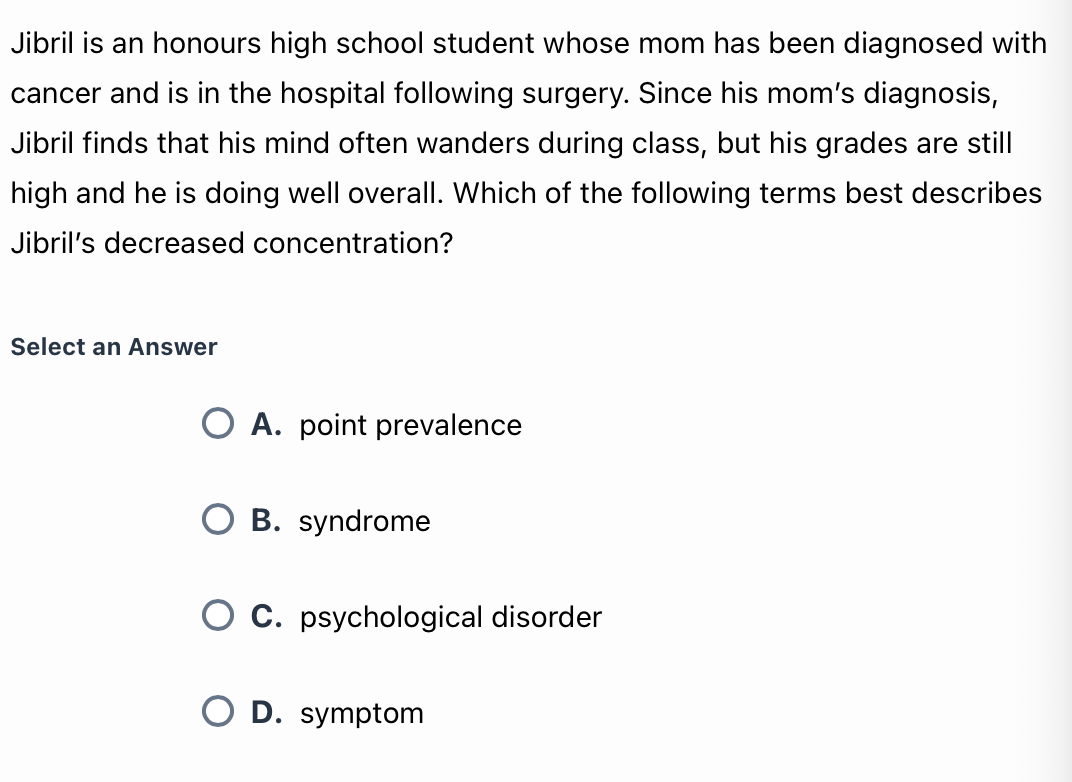
Task: Click the 'point prevalence' answer text
Action: 410,426
